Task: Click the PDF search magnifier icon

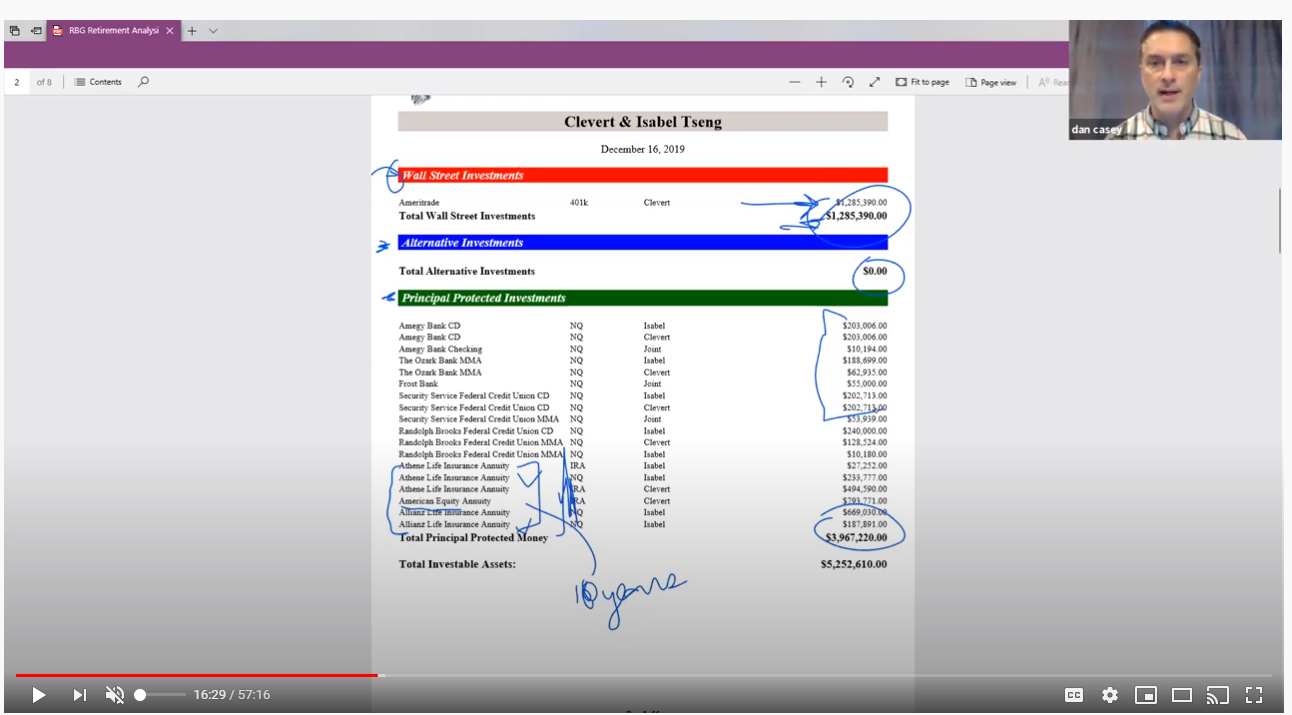Action: pyautogui.click(x=143, y=82)
